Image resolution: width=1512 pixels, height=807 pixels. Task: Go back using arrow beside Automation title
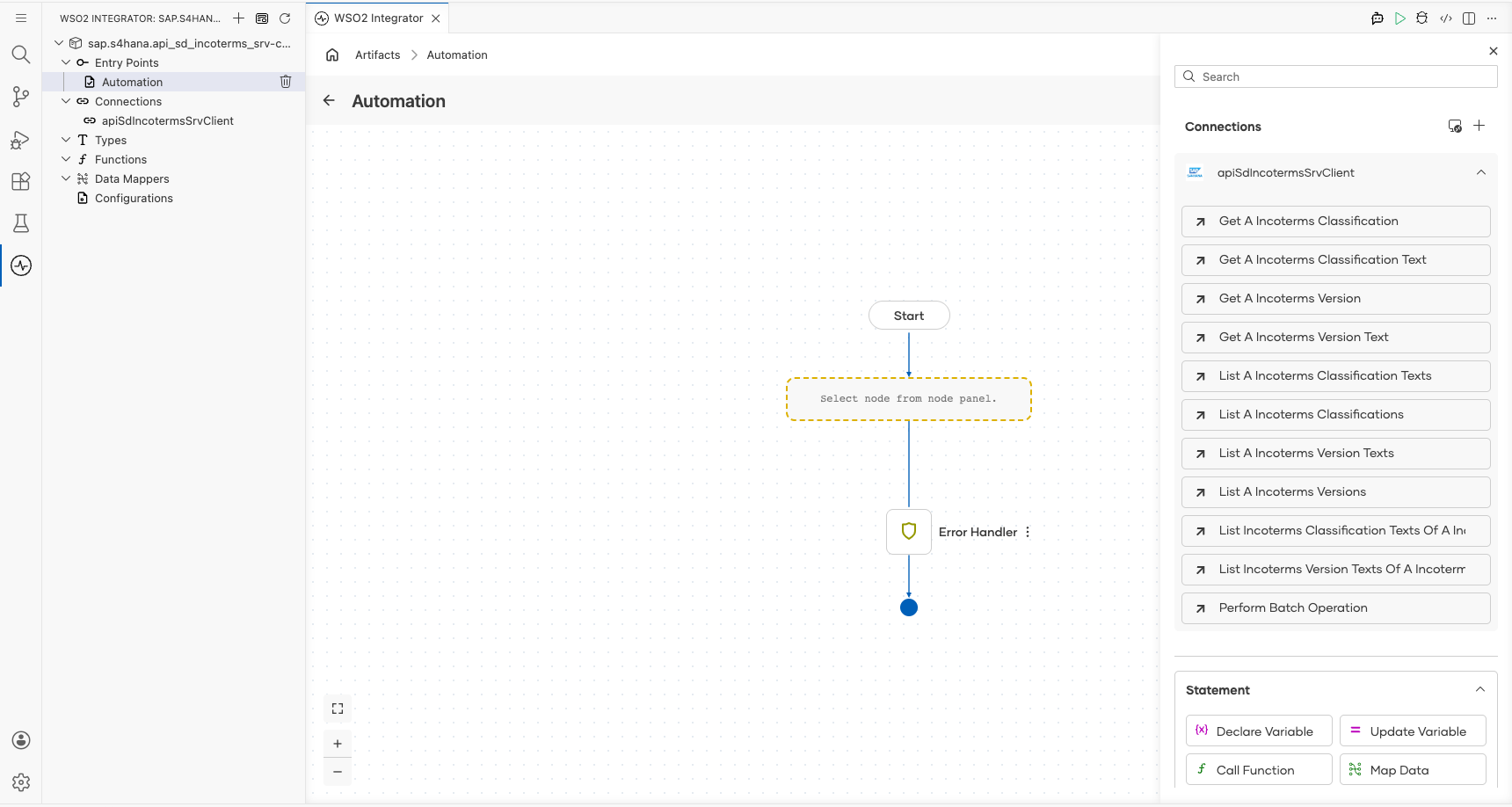329,100
